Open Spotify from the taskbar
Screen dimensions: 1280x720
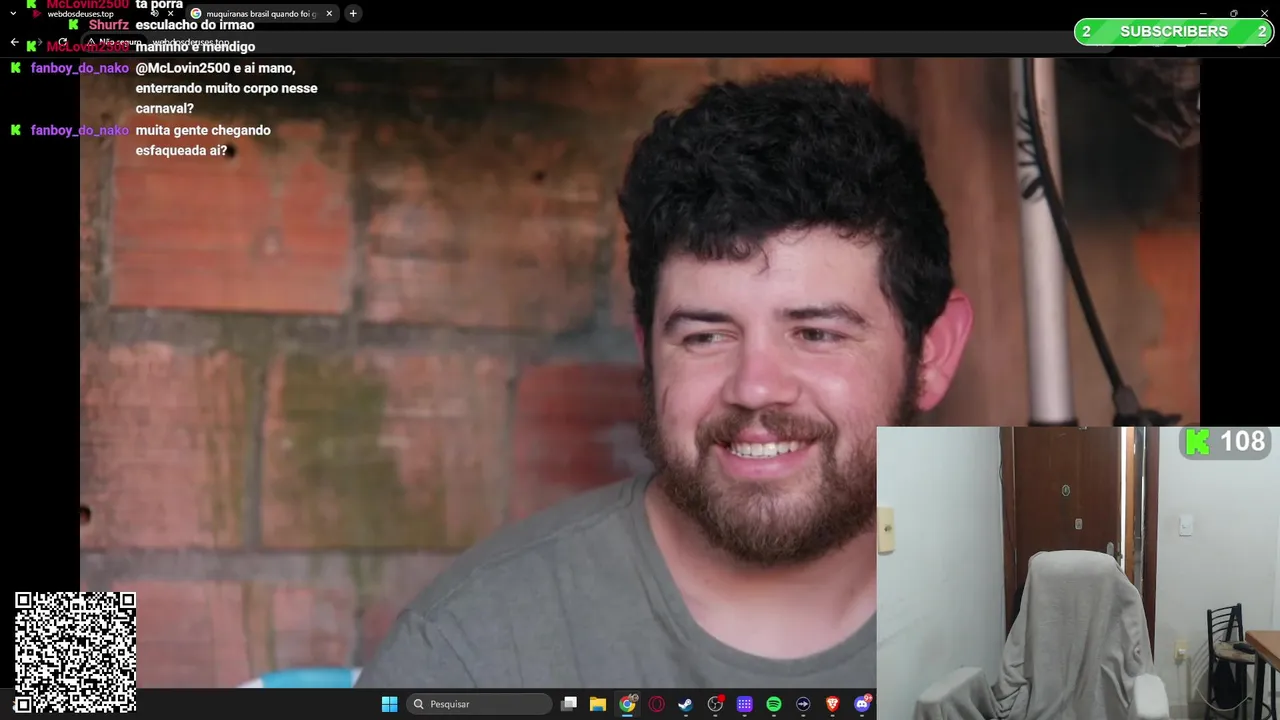(774, 704)
